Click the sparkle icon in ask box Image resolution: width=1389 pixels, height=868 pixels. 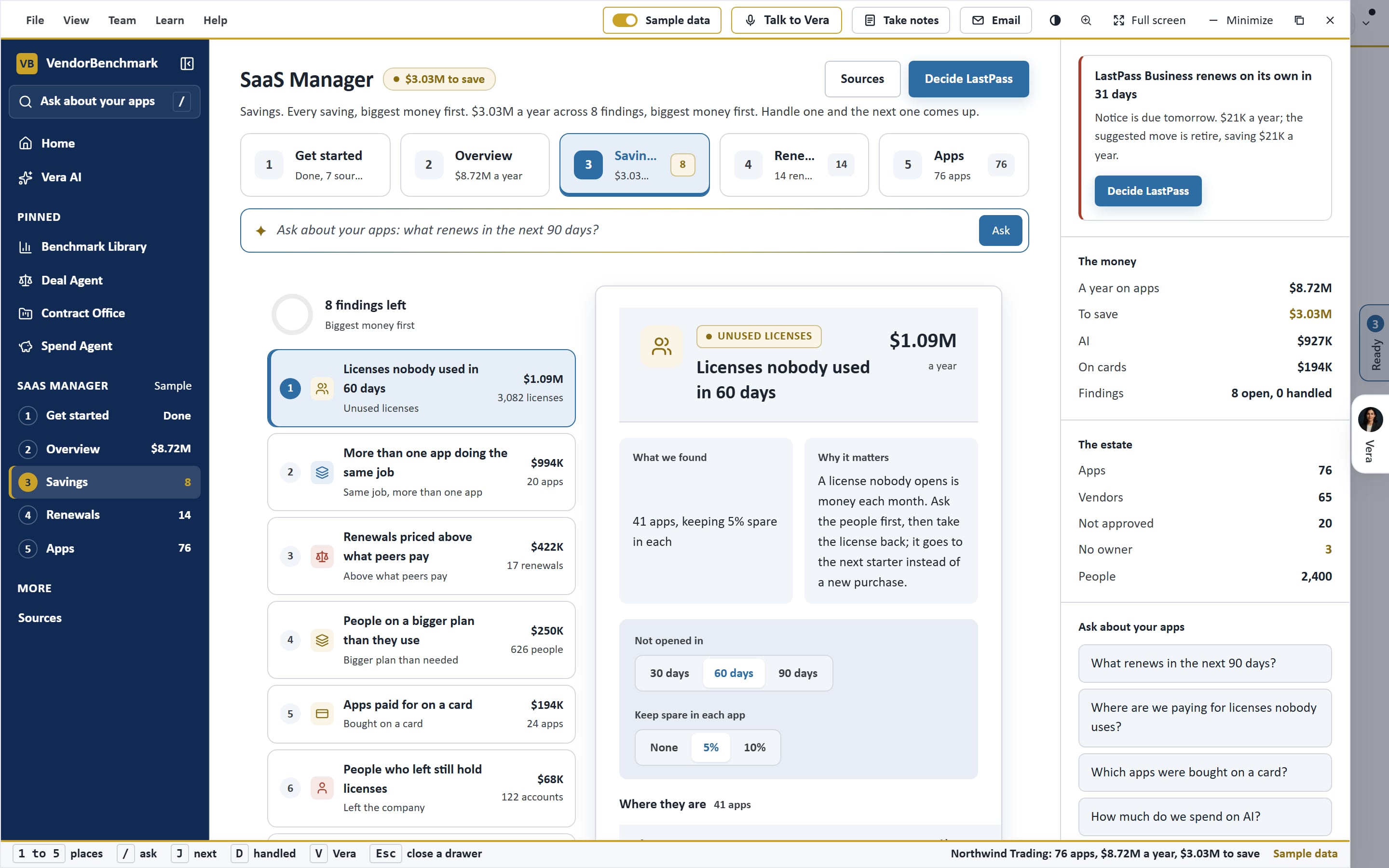[x=260, y=230]
